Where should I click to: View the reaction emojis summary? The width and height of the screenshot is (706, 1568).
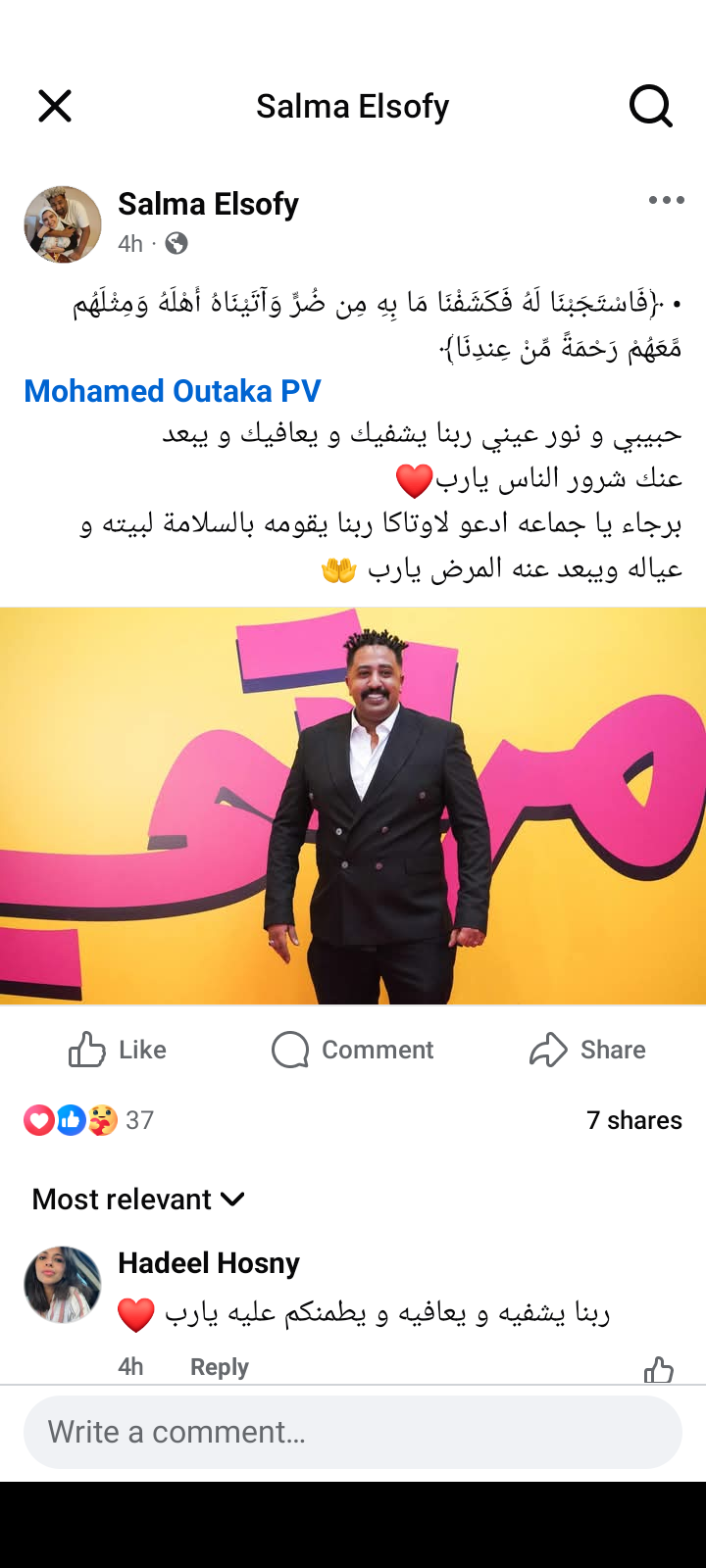point(71,1119)
